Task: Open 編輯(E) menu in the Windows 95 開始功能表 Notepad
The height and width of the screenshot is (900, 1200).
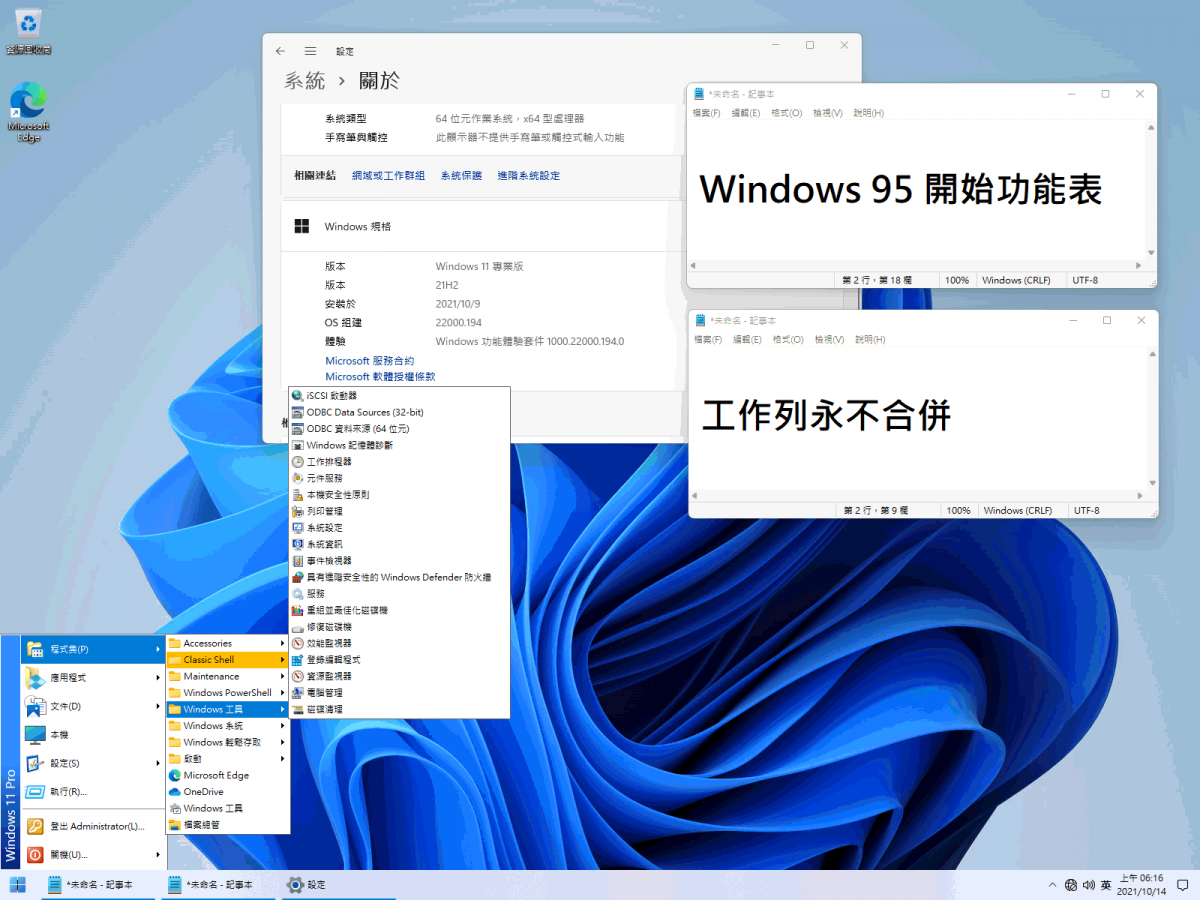Action: [x=746, y=113]
